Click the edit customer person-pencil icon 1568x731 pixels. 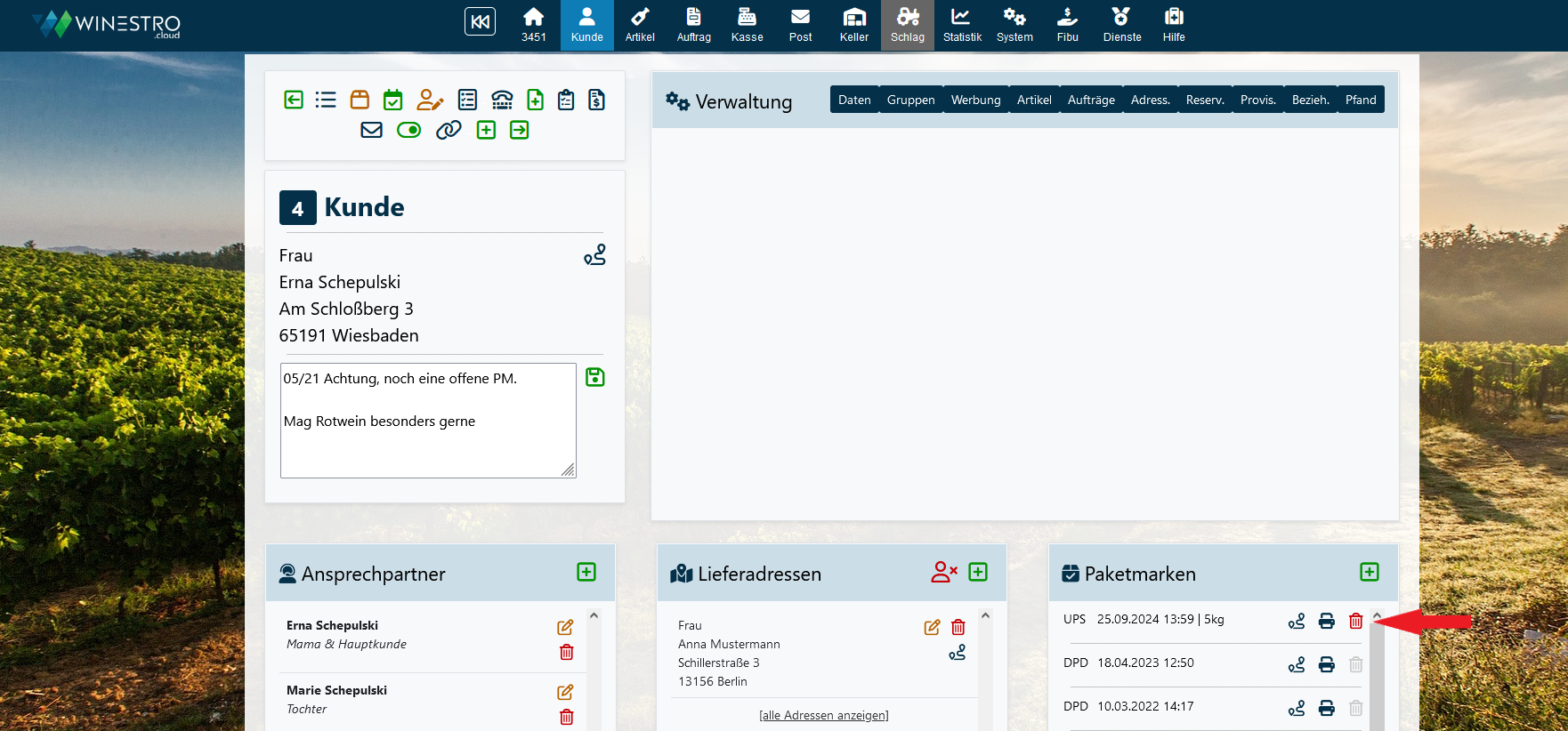click(430, 100)
